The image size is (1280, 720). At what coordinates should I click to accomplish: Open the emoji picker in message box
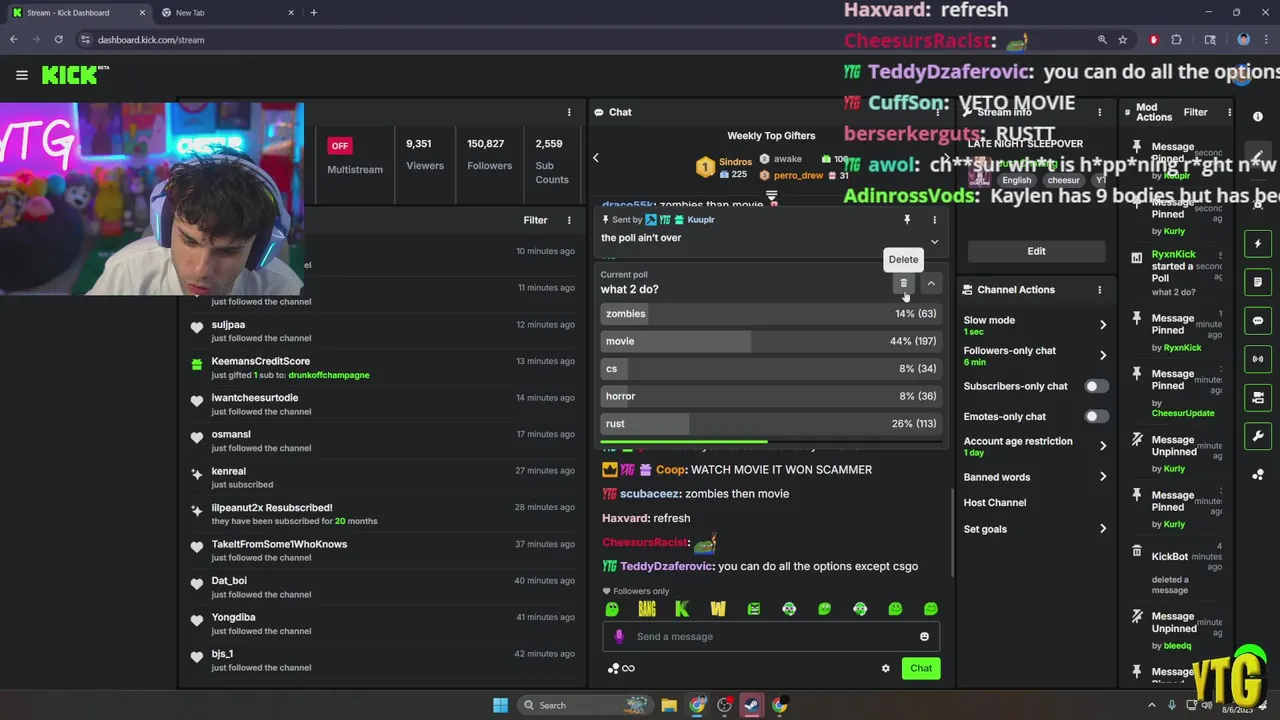pyautogui.click(x=924, y=637)
